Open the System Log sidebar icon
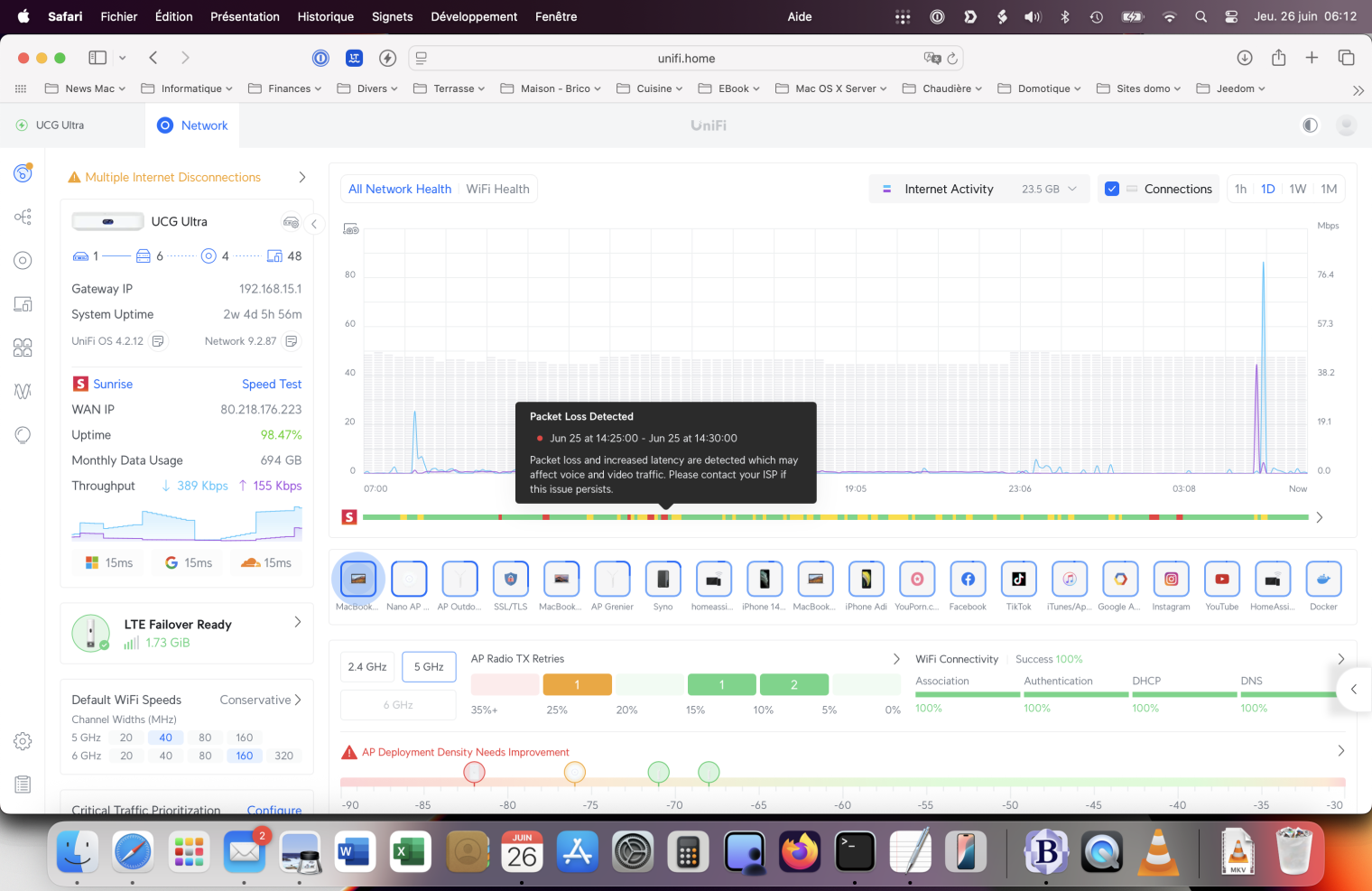Image resolution: width=1372 pixels, height=891 pixels. [23, 784]
